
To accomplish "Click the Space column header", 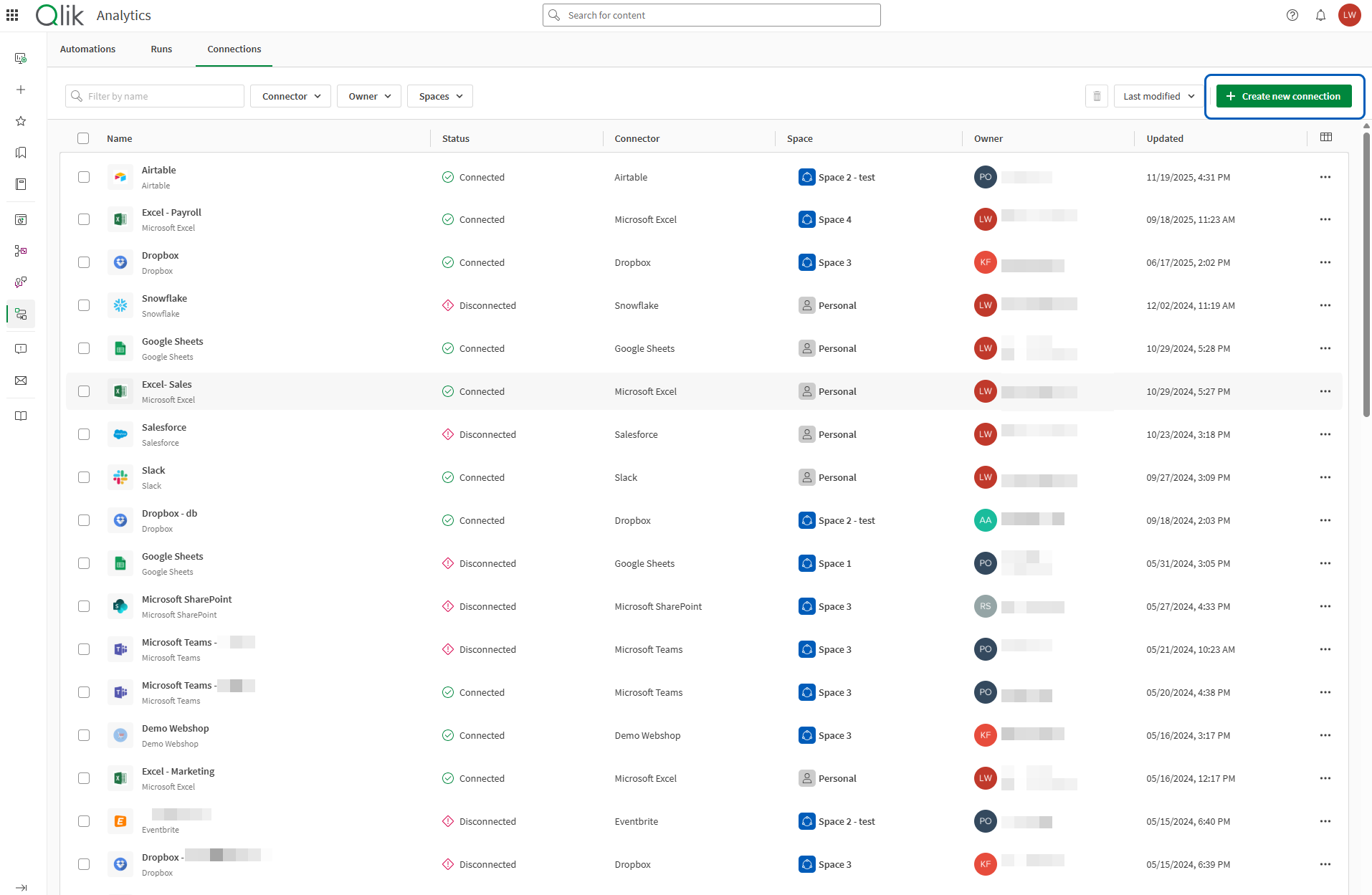I will pos(800,138).
